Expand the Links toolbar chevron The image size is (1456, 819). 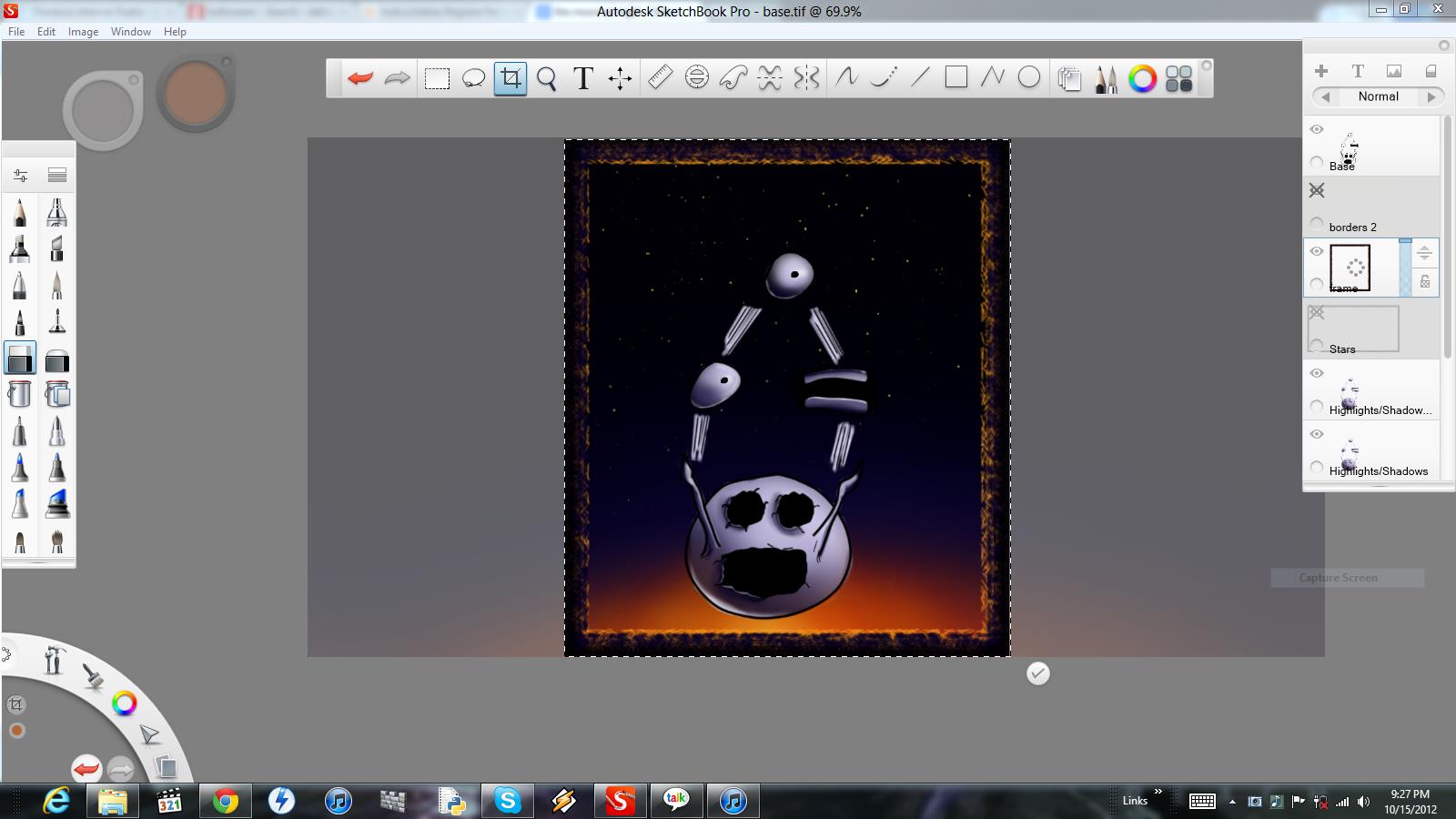pyautogui.click(x=1158, y=792)
